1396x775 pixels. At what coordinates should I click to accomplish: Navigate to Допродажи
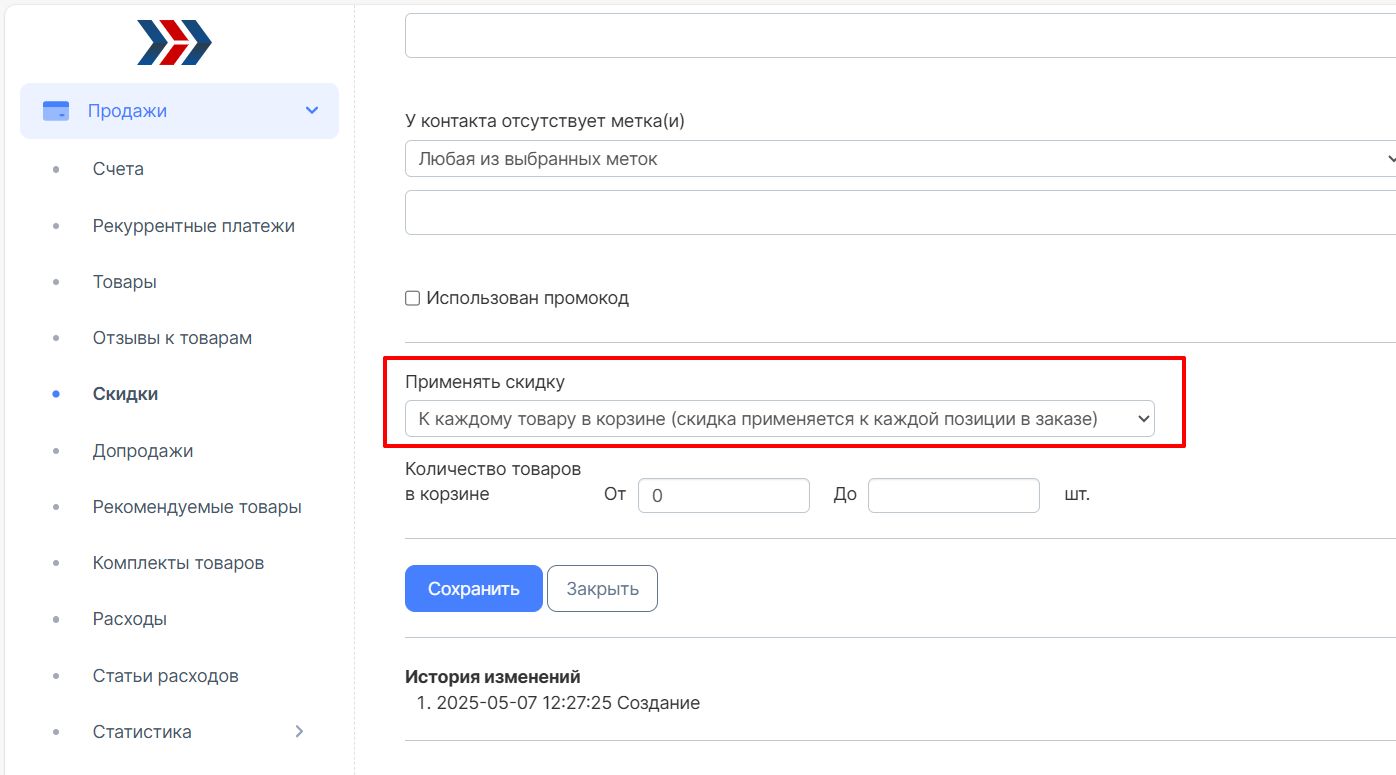(142, 451)
